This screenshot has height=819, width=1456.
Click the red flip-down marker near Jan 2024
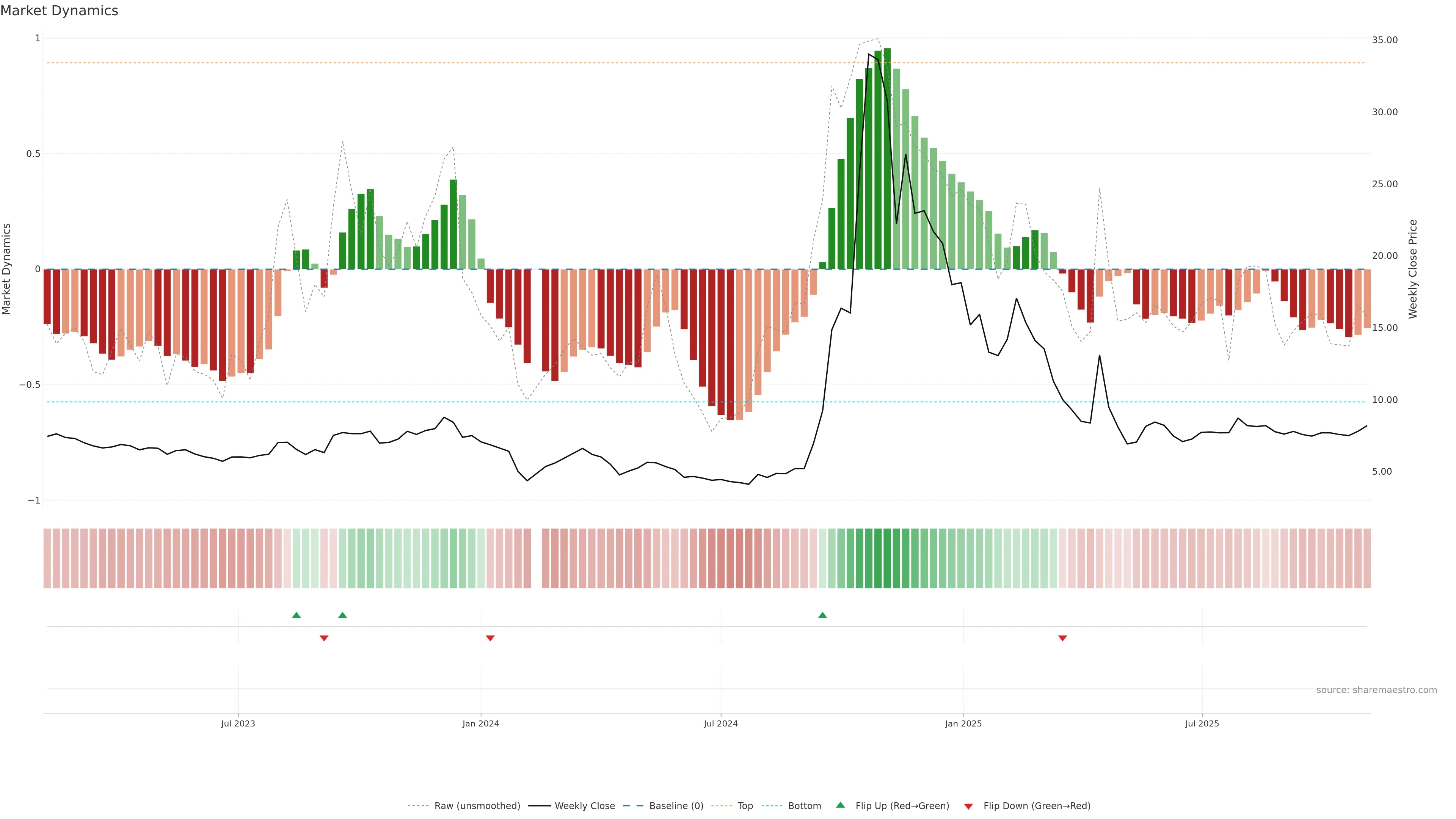[490, 638]
